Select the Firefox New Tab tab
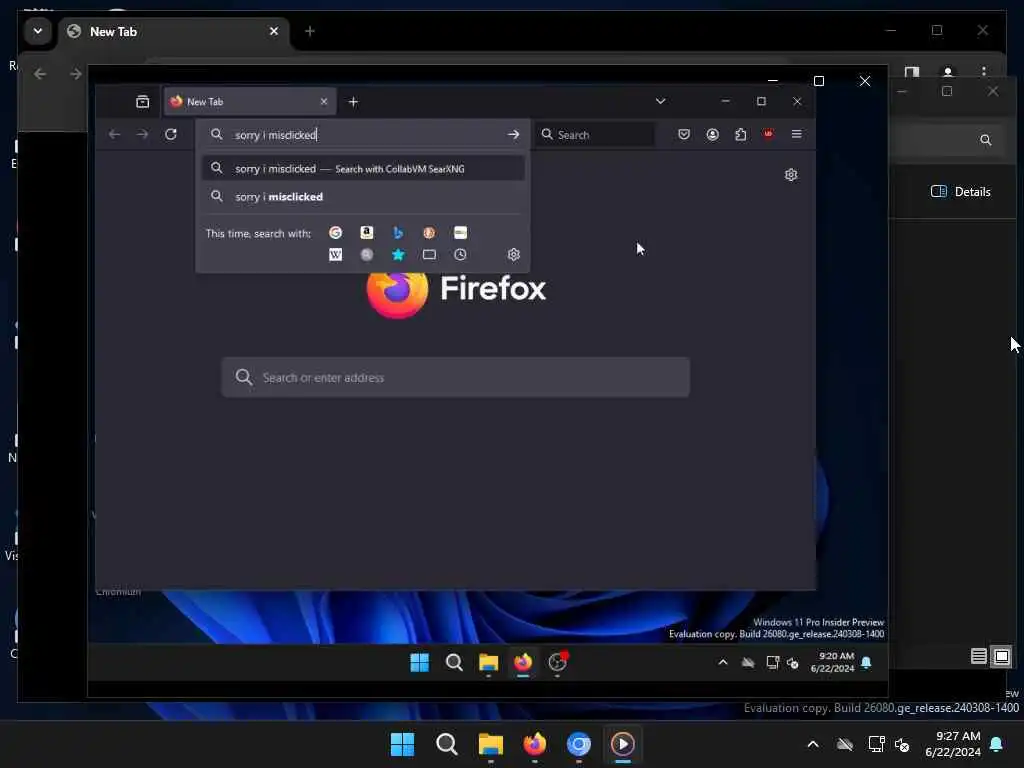1024x768 pixels. [x=249, y=101]
